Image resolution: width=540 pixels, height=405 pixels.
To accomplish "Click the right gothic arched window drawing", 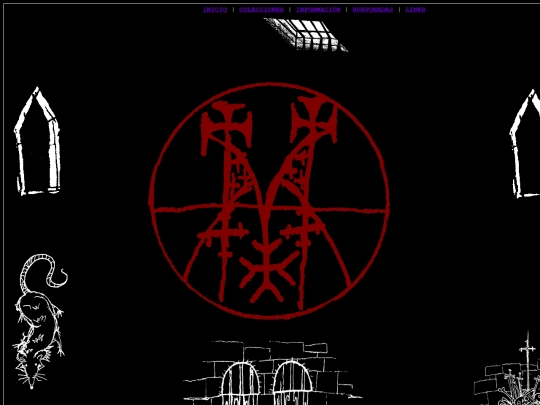I will pos(525,144).
